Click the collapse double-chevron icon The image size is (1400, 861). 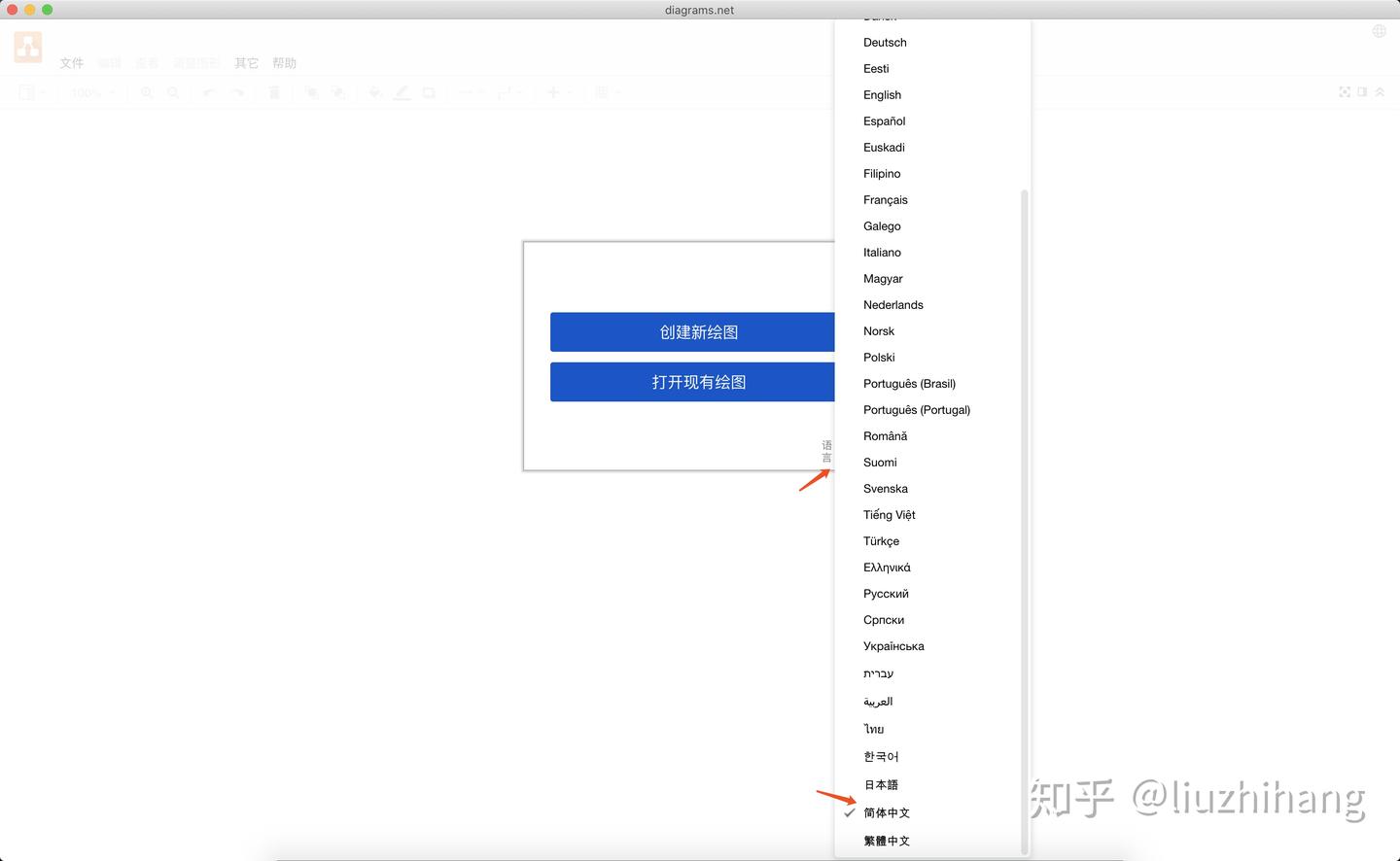point(1380,92)
